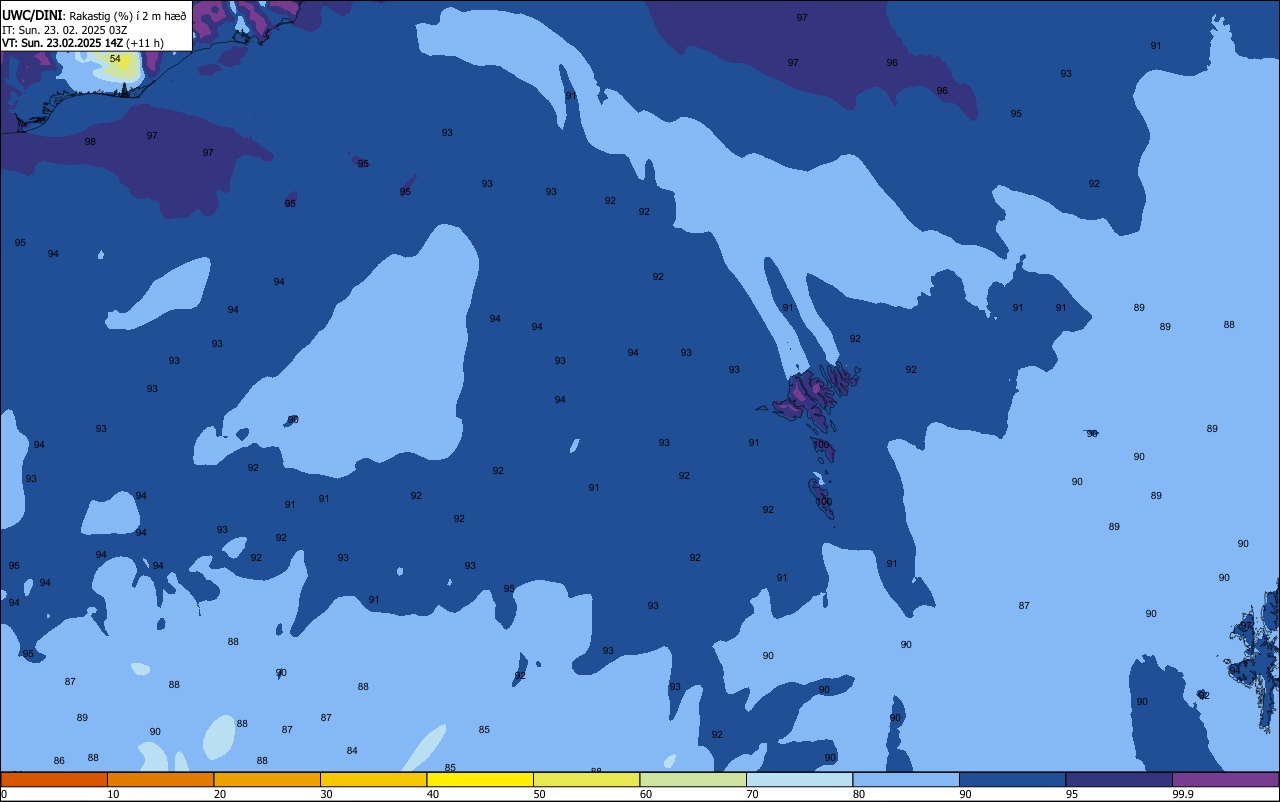Click the 'VT: Sun. 23.02.2025 14Z (+11 h)' line
The image size is (1280, 802).
point(83,43)
